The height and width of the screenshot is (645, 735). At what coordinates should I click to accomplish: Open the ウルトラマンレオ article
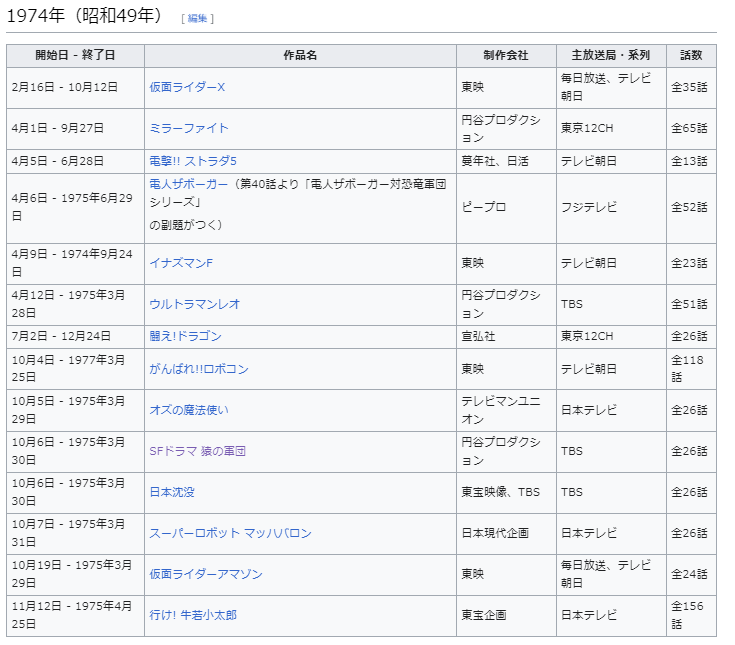coord(194,304)
